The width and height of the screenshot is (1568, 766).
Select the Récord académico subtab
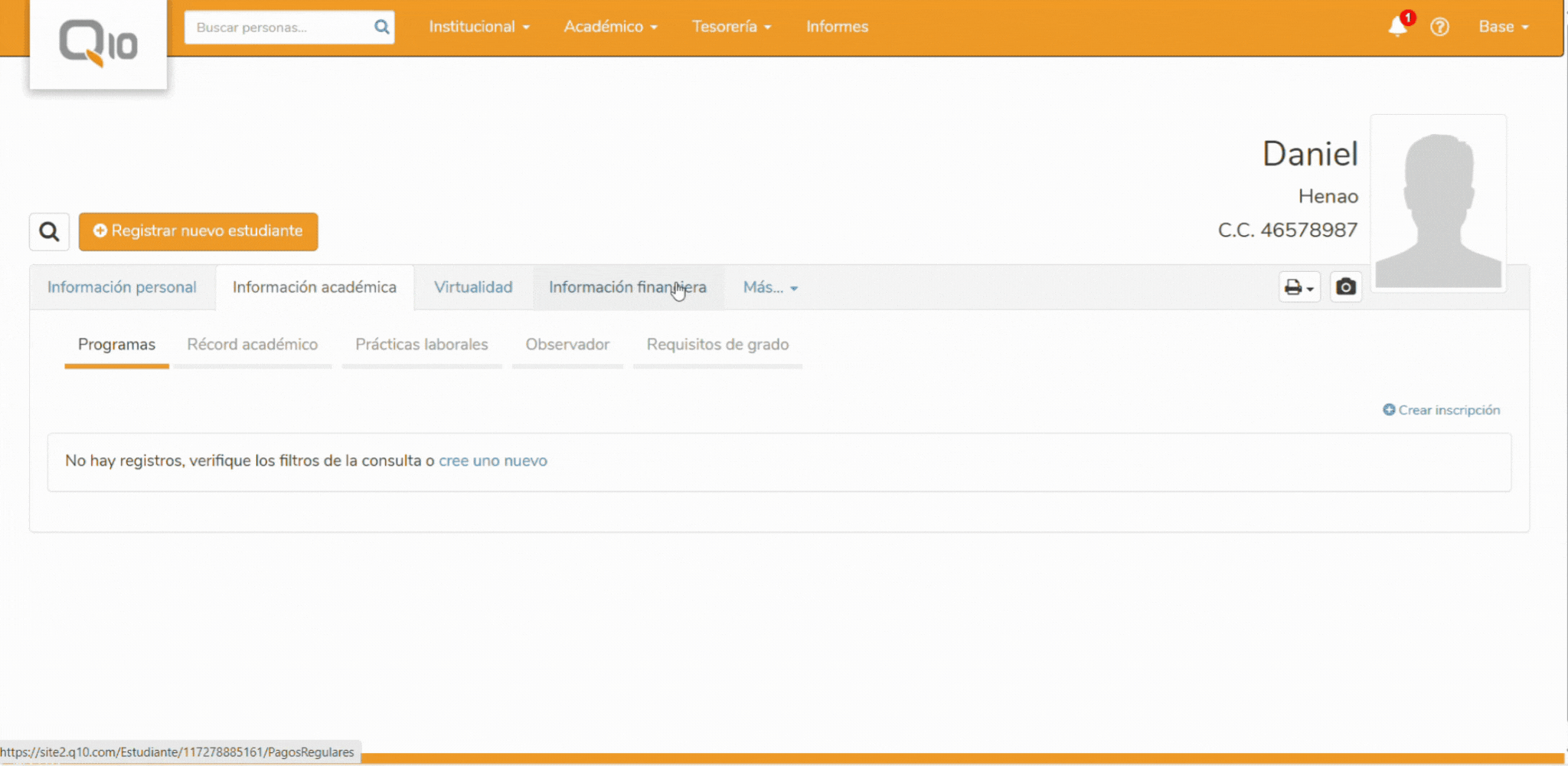pos(252,345)
